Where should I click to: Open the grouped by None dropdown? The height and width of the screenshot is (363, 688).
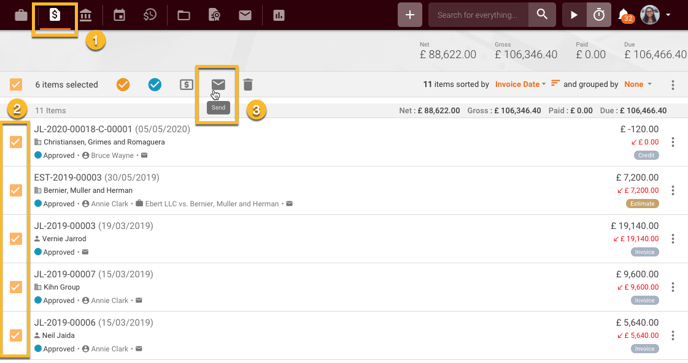638,84
